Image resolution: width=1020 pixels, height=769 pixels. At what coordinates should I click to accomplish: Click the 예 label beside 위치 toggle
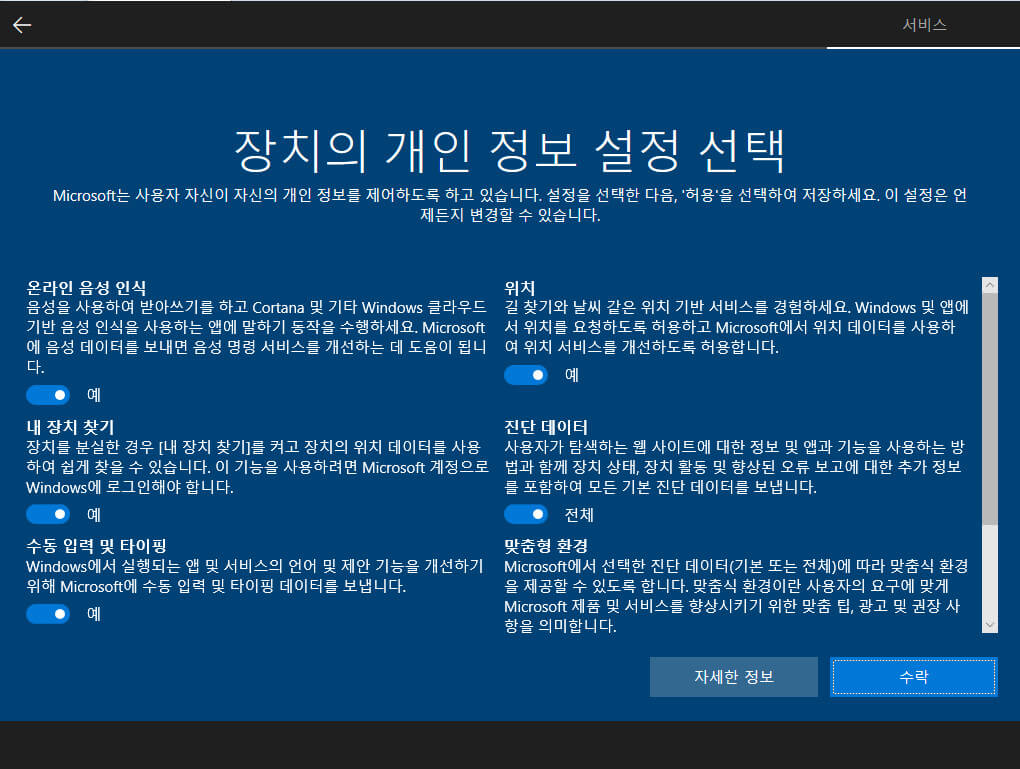pos(572,375)
